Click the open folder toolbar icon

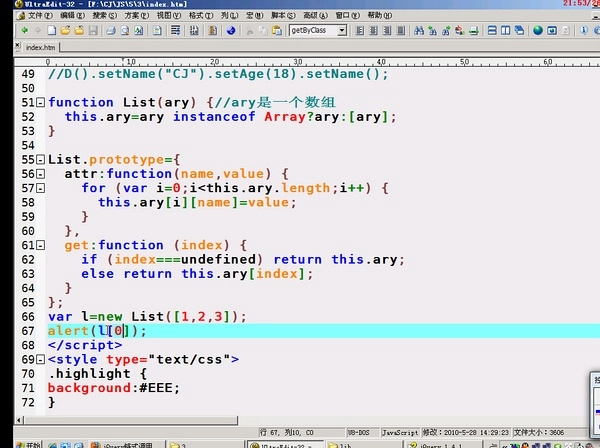coord(63,31)
